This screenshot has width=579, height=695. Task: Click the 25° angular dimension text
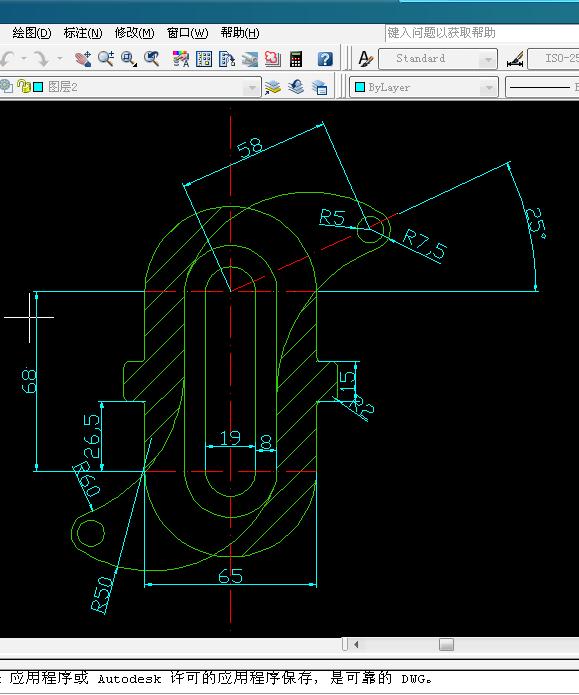[535, 223]
